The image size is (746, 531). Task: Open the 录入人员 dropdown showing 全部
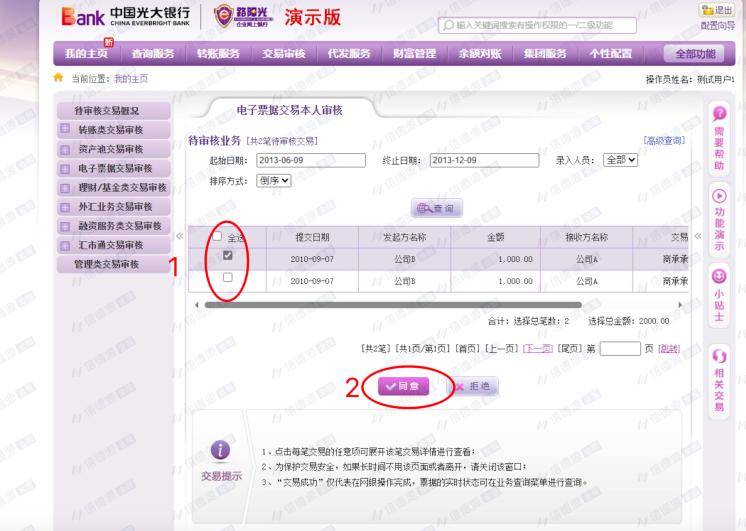coord(620,160)
